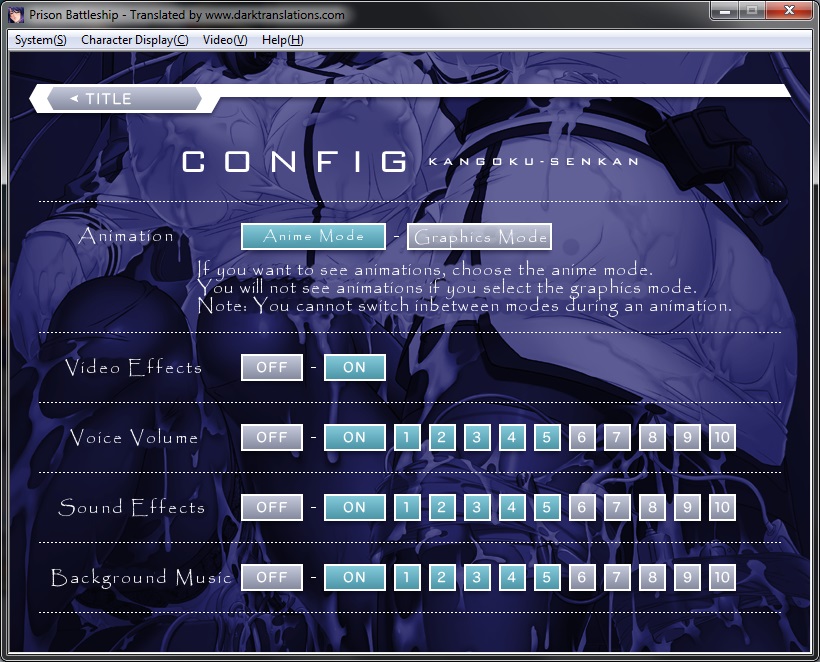Set Voice Volume to level 3
This screenshot has height=662, width=820.
click(x=477, y=437)
